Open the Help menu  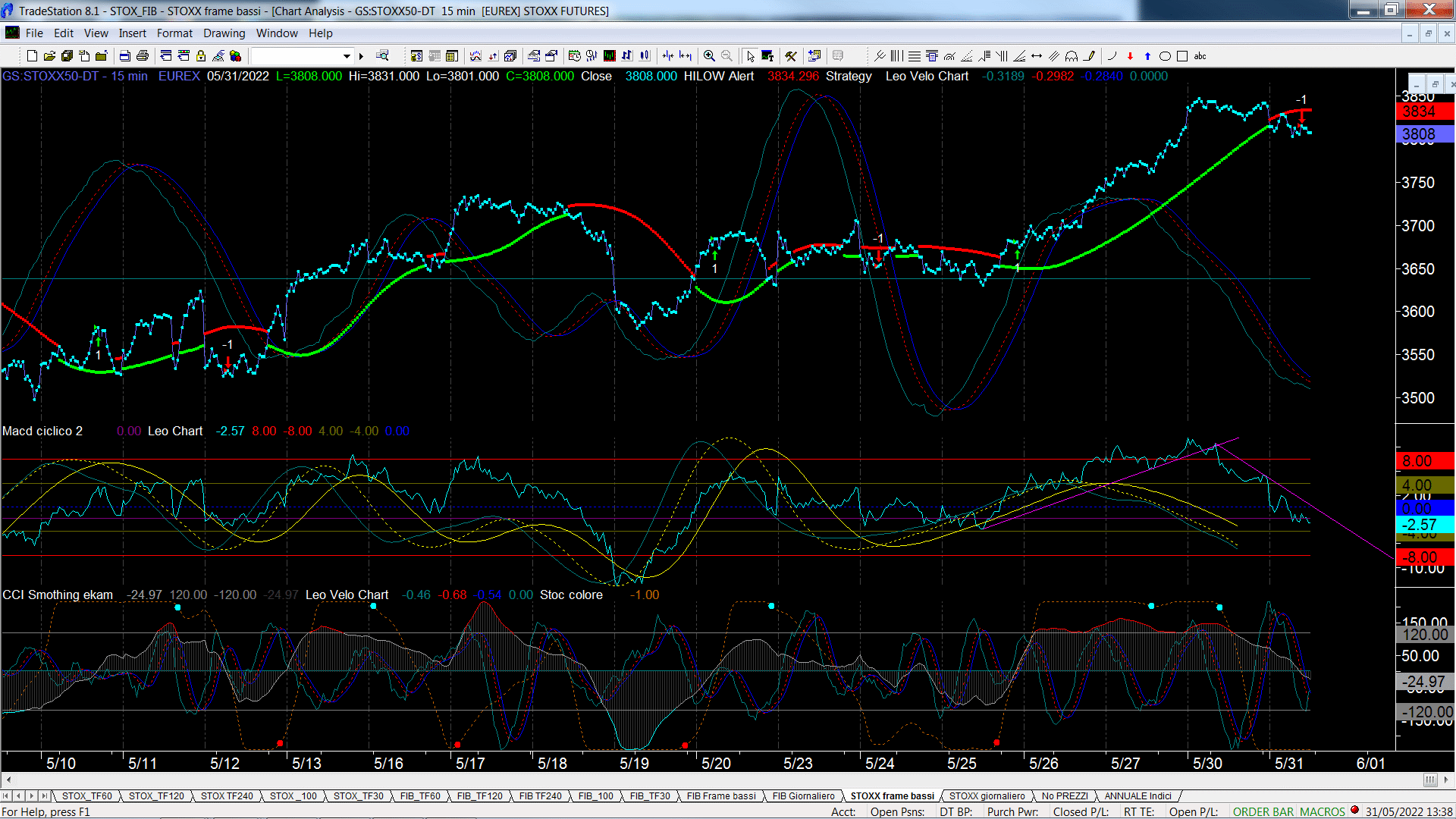320,33
